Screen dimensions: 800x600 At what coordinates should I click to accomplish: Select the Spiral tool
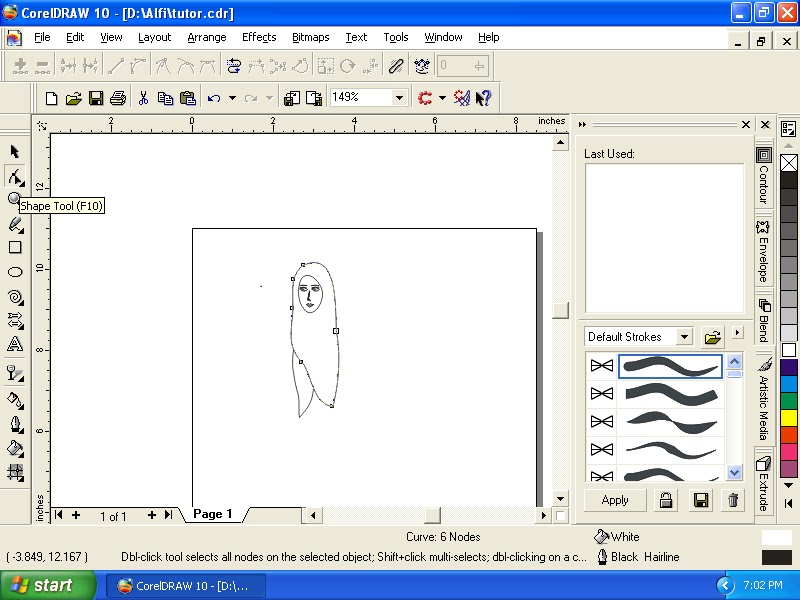click(15, 297)
